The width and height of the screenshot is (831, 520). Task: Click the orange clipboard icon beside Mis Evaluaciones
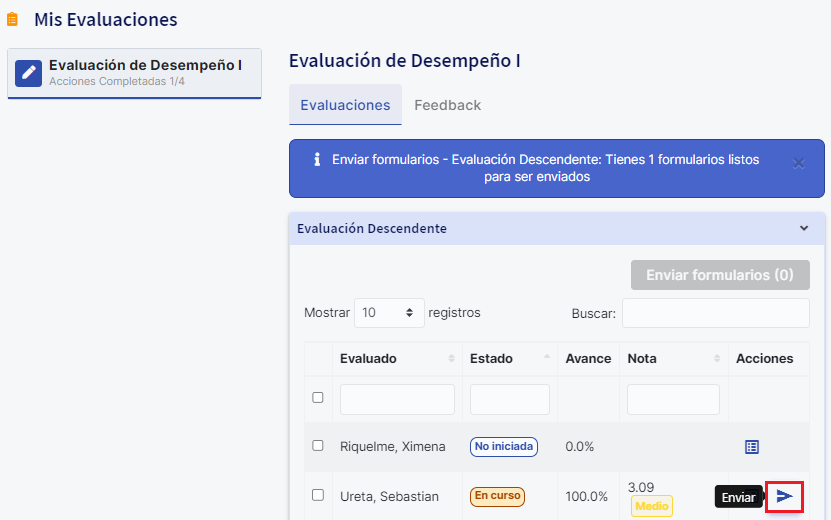(x=12, y=20)
